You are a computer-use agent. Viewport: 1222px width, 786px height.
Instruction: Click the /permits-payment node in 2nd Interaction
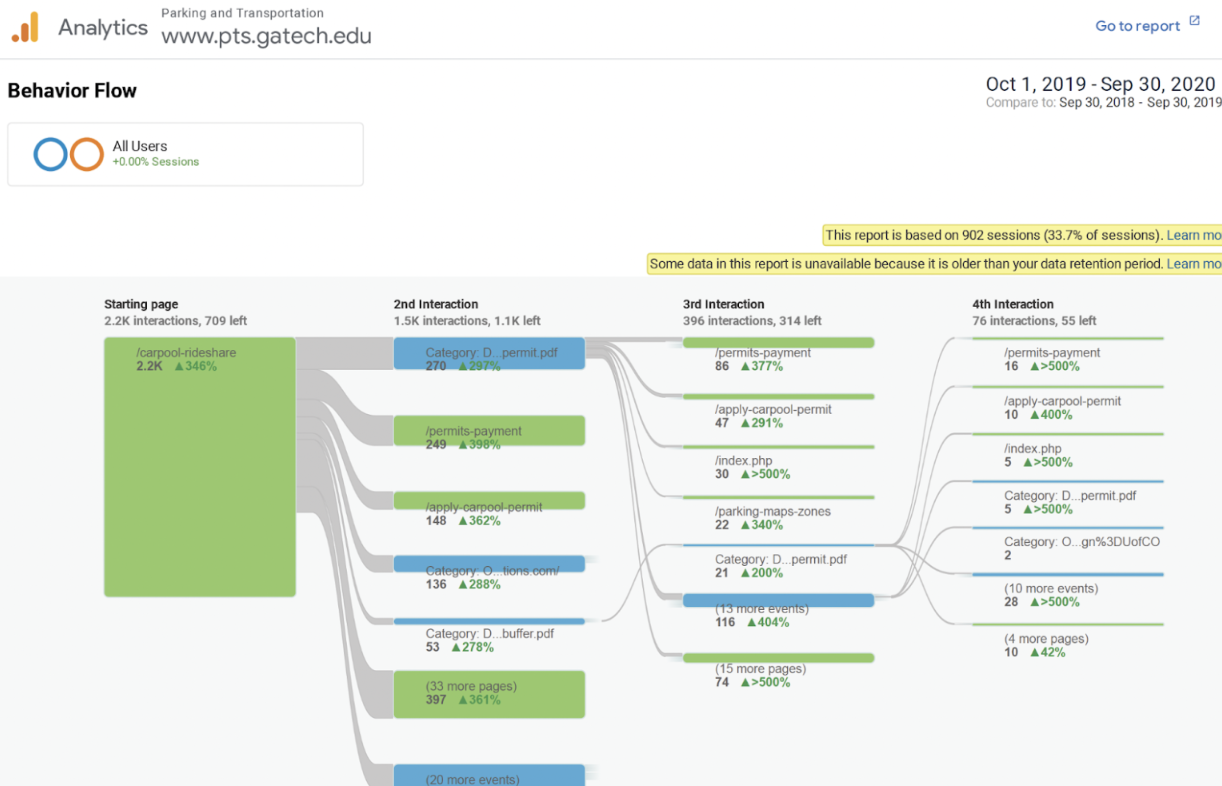tap(489, 431)
